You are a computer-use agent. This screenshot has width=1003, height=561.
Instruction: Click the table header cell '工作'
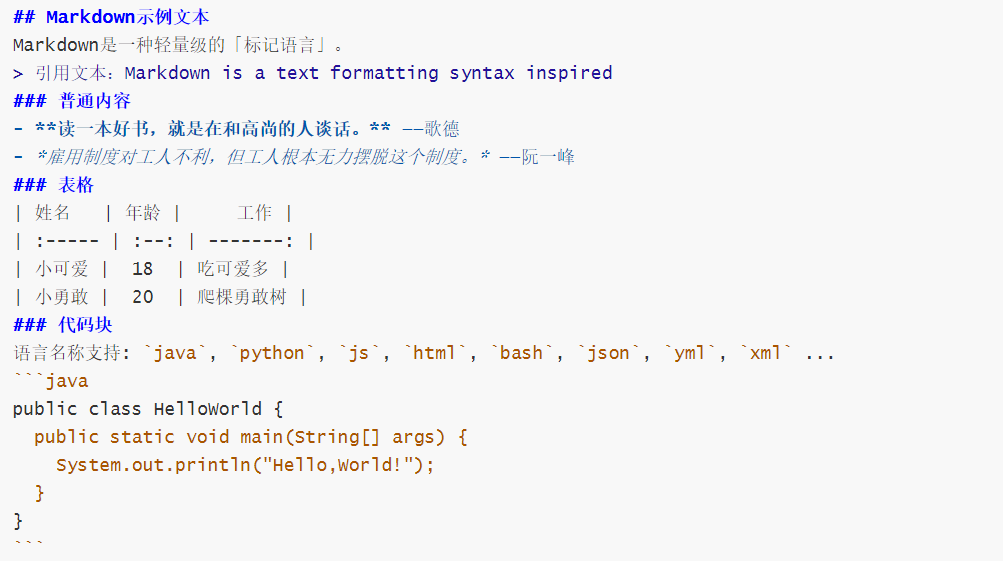255,213
